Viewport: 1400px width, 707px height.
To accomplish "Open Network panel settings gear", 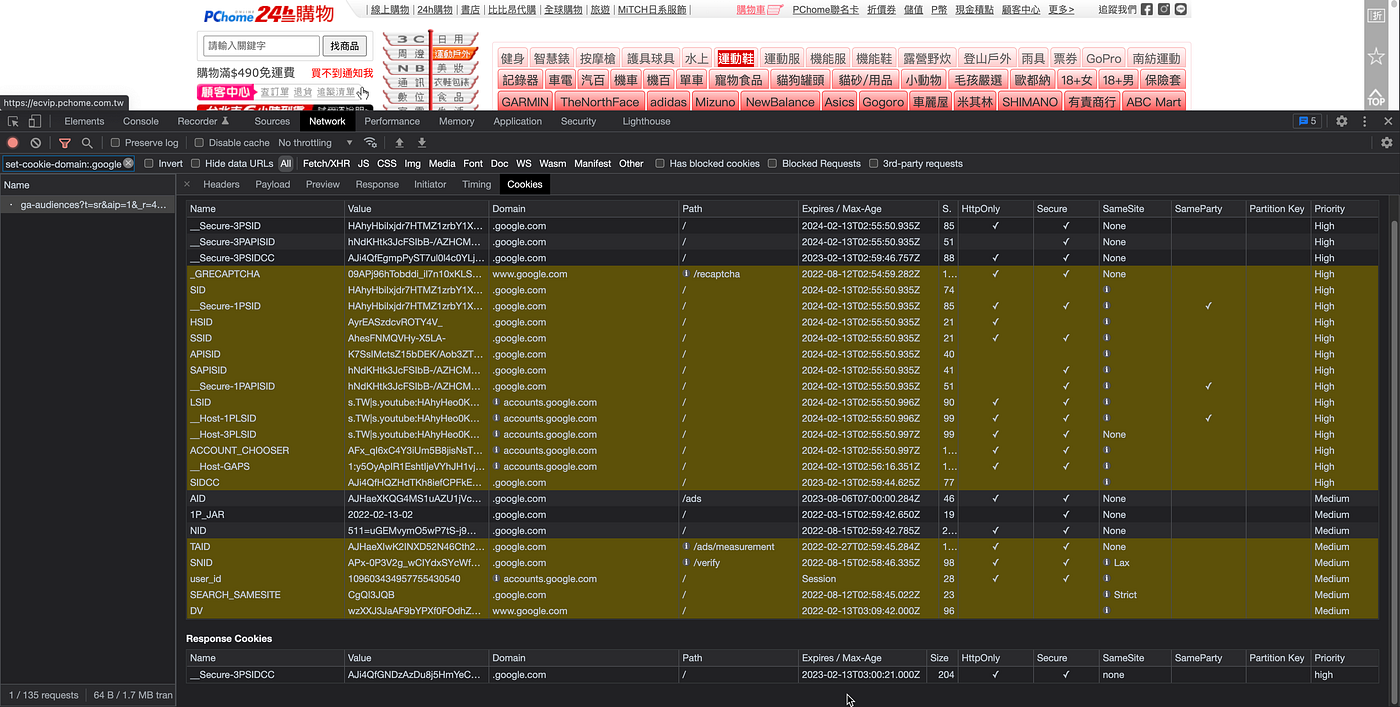I will pos(1386,143).
